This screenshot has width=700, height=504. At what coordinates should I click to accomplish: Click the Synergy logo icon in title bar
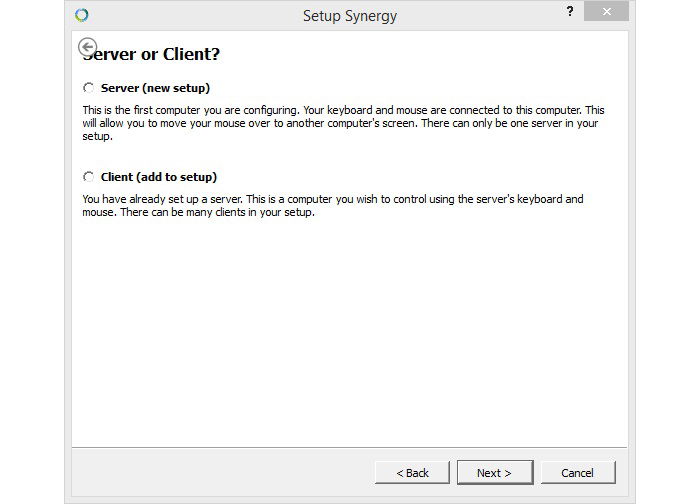82,15
